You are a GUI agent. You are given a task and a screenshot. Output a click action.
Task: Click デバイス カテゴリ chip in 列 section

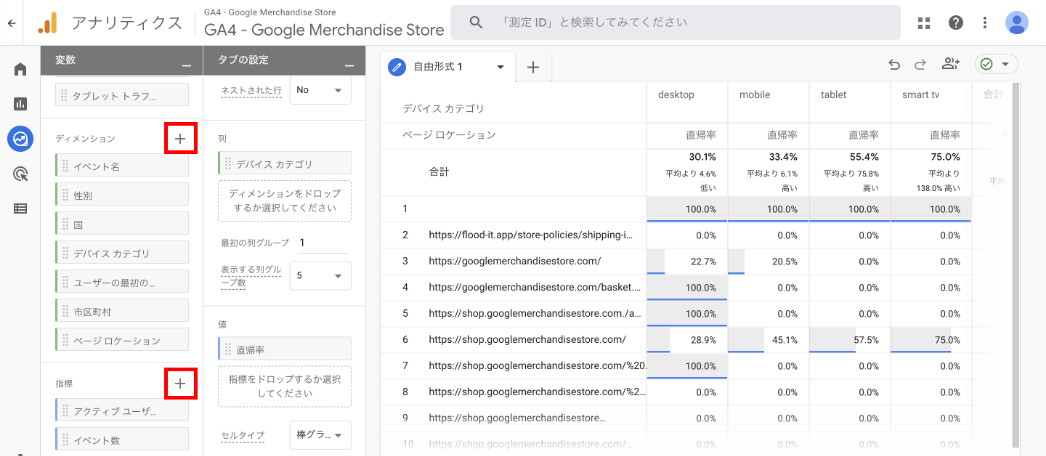click(285, 164)
